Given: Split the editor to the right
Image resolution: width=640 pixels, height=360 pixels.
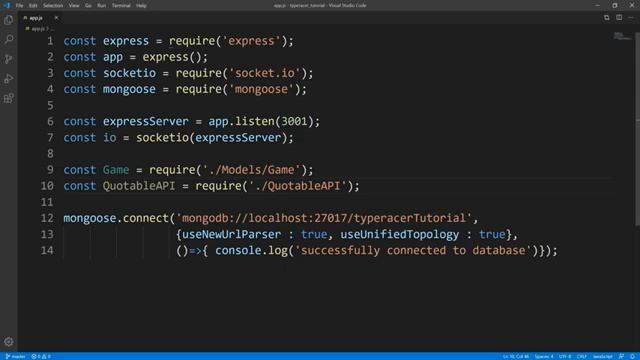Looking at the screenshot, I should (619, 18).
